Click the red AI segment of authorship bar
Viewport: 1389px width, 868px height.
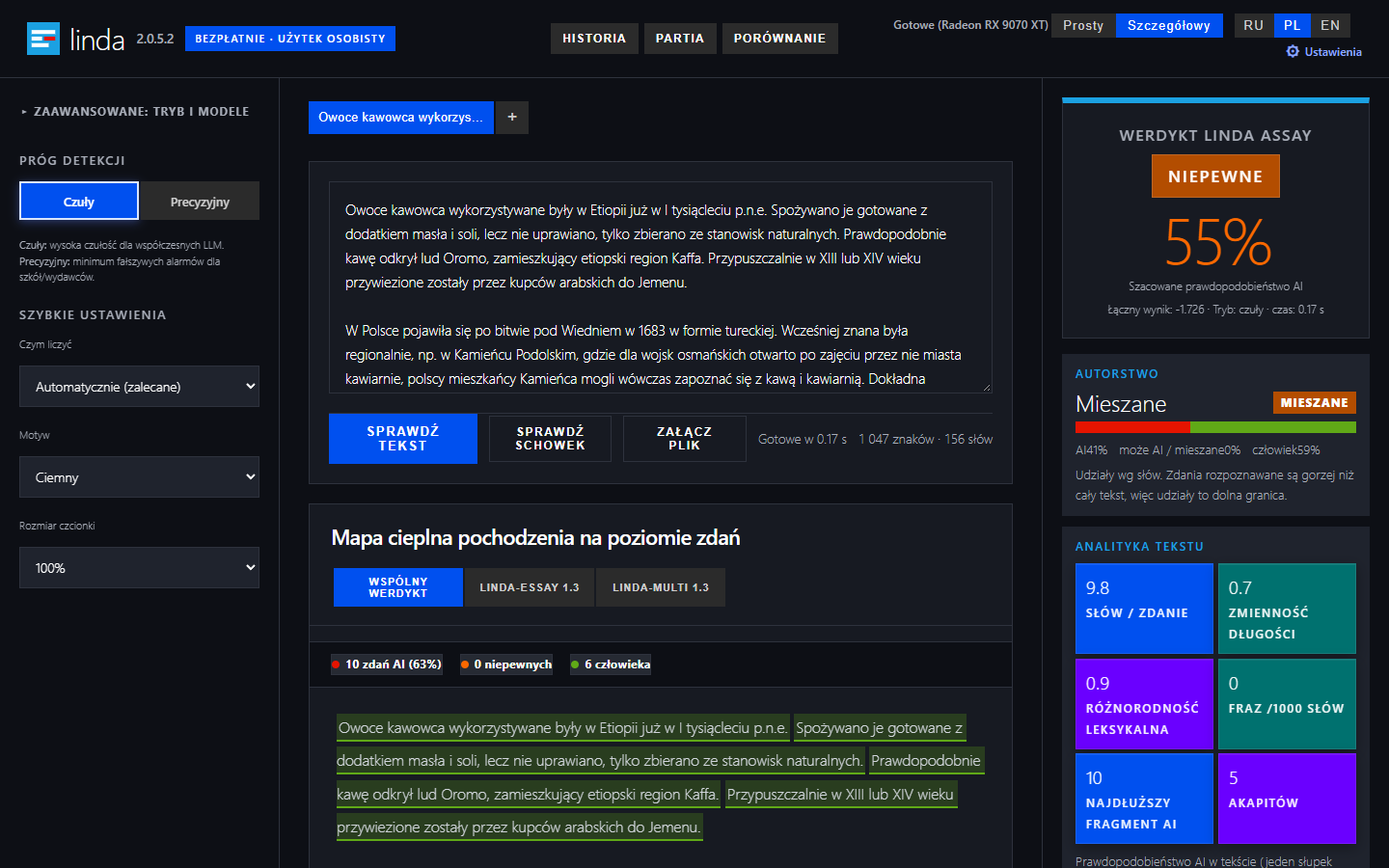(1132, 427)
